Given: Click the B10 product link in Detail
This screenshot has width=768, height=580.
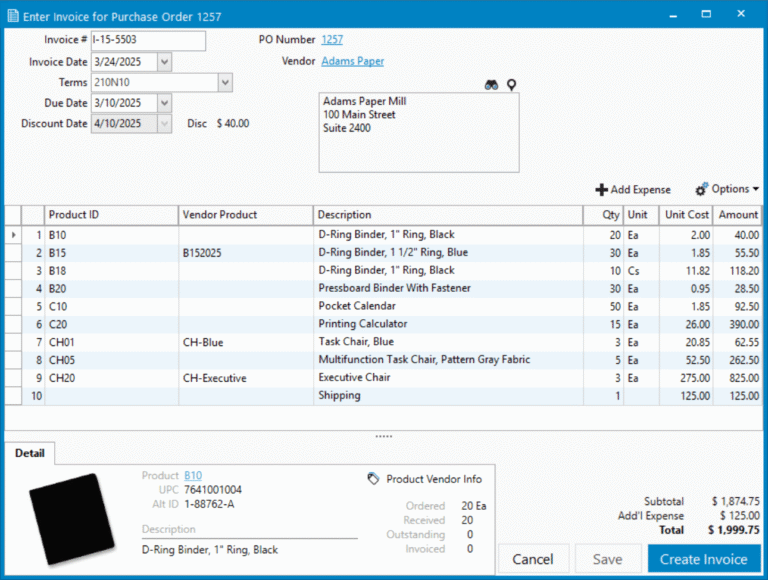Looking at the screenshot, I should click(x=193, y=476).
